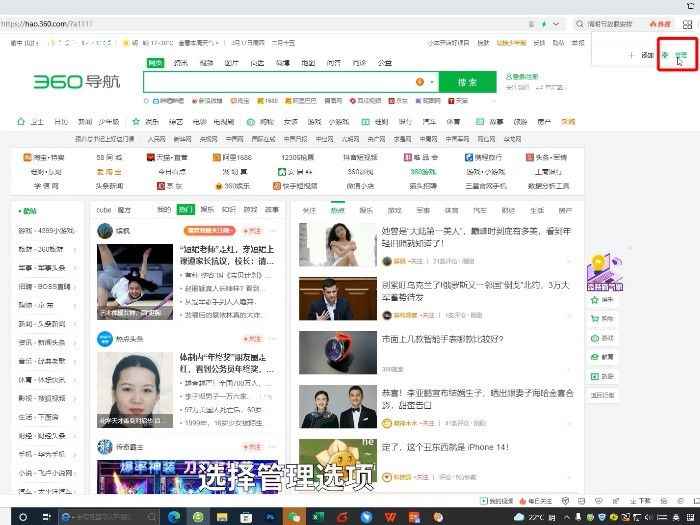This screenshot has height=525, width=700.
Task: Open the search engine selector arrow
Action: click(432, 82)
